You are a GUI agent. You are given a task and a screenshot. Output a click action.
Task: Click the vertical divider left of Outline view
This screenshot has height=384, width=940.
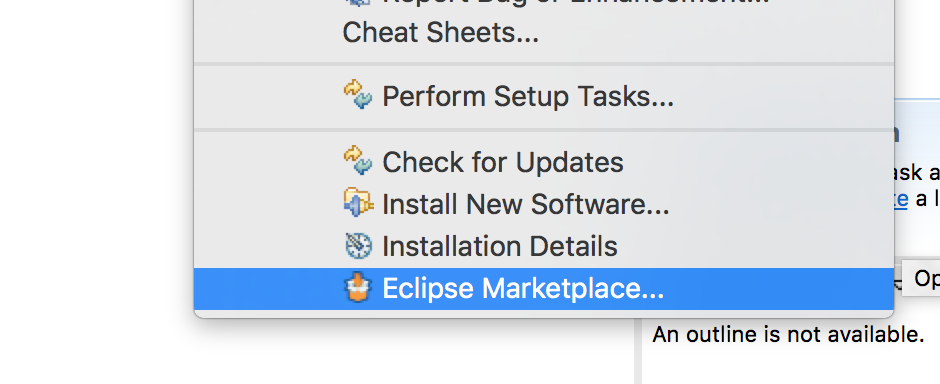638,350
